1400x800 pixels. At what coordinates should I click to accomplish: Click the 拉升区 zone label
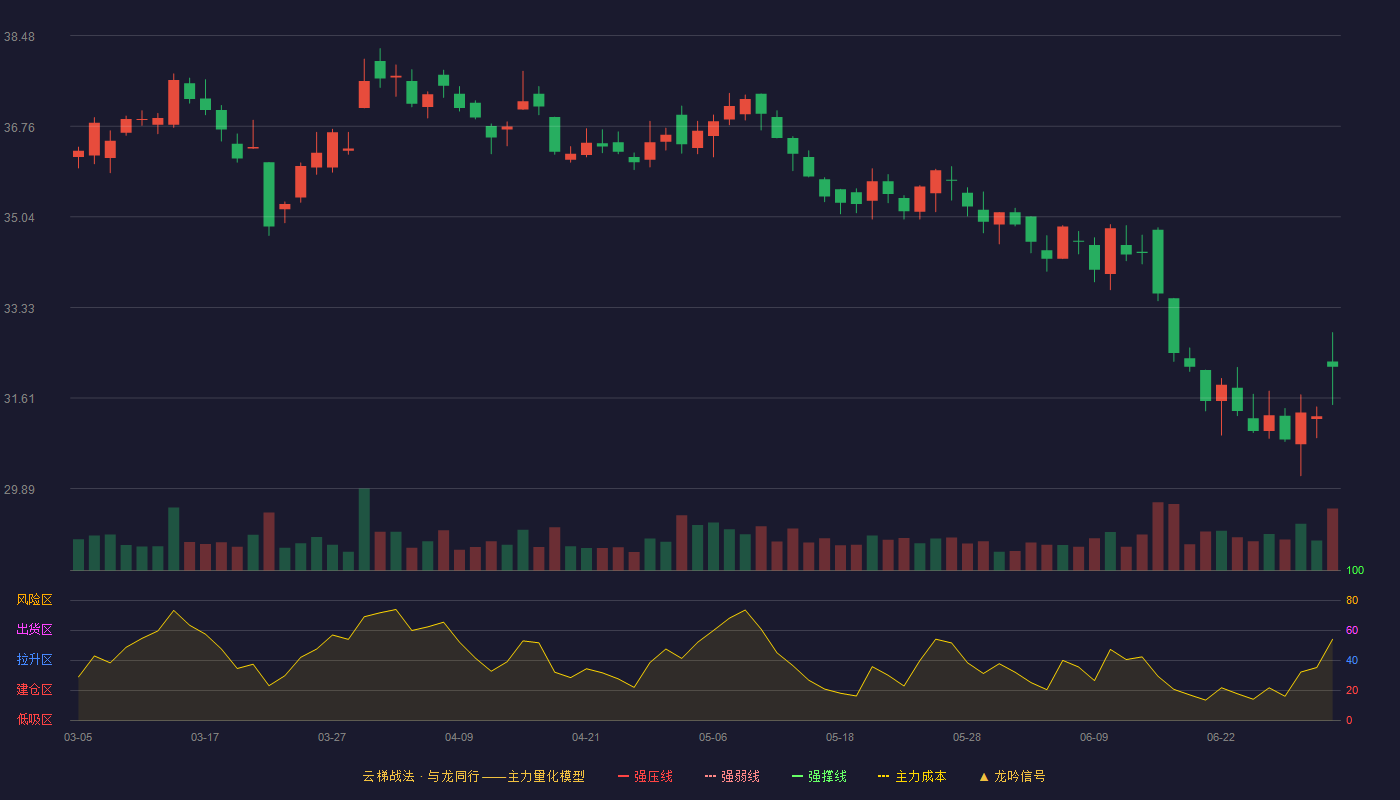(x=34, y=660)
